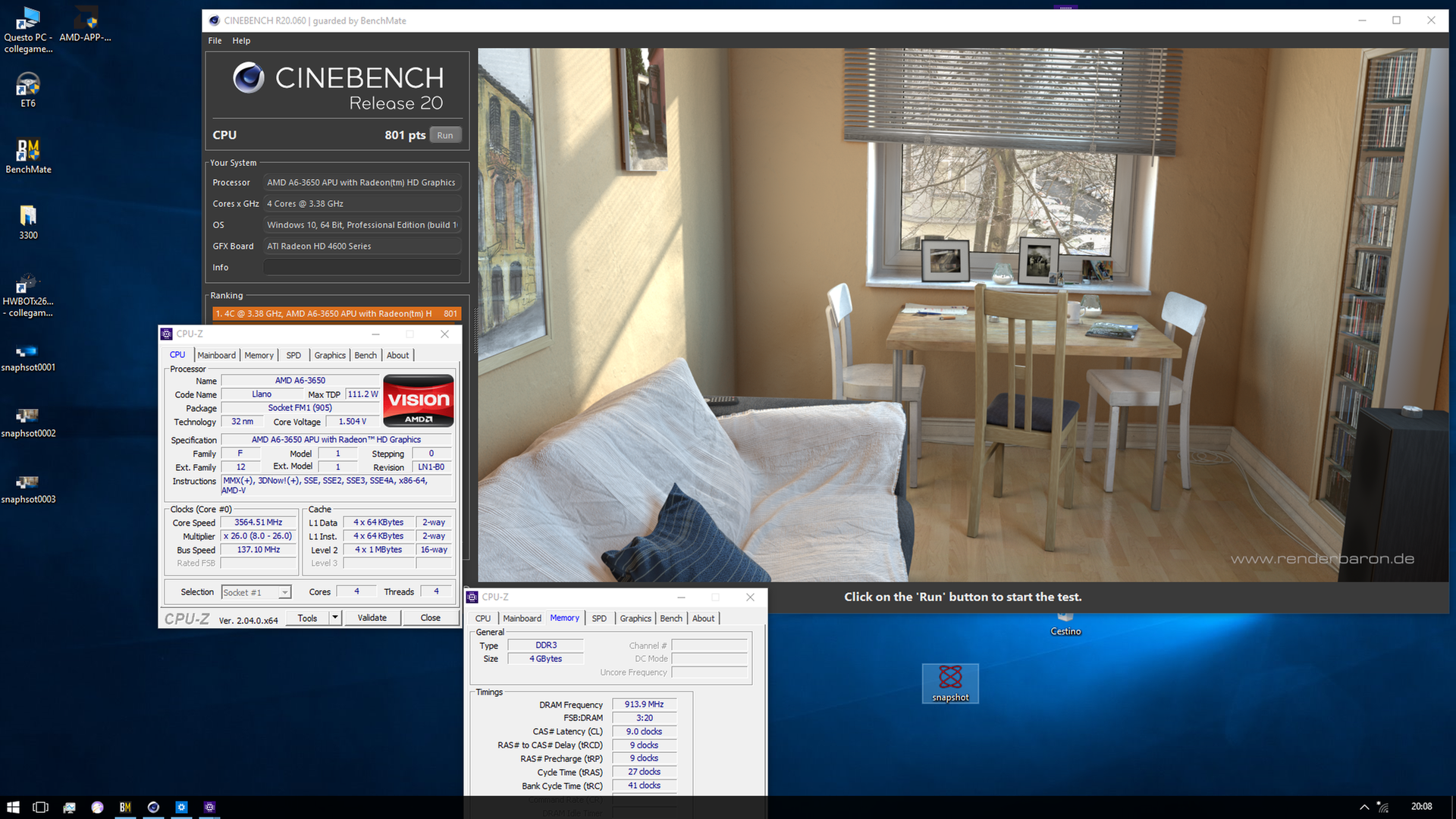This screenshot has height=819, width=1456.
Task: Switch to the CPU tab in lower CPU-Z
Action: tap(483, 618)
